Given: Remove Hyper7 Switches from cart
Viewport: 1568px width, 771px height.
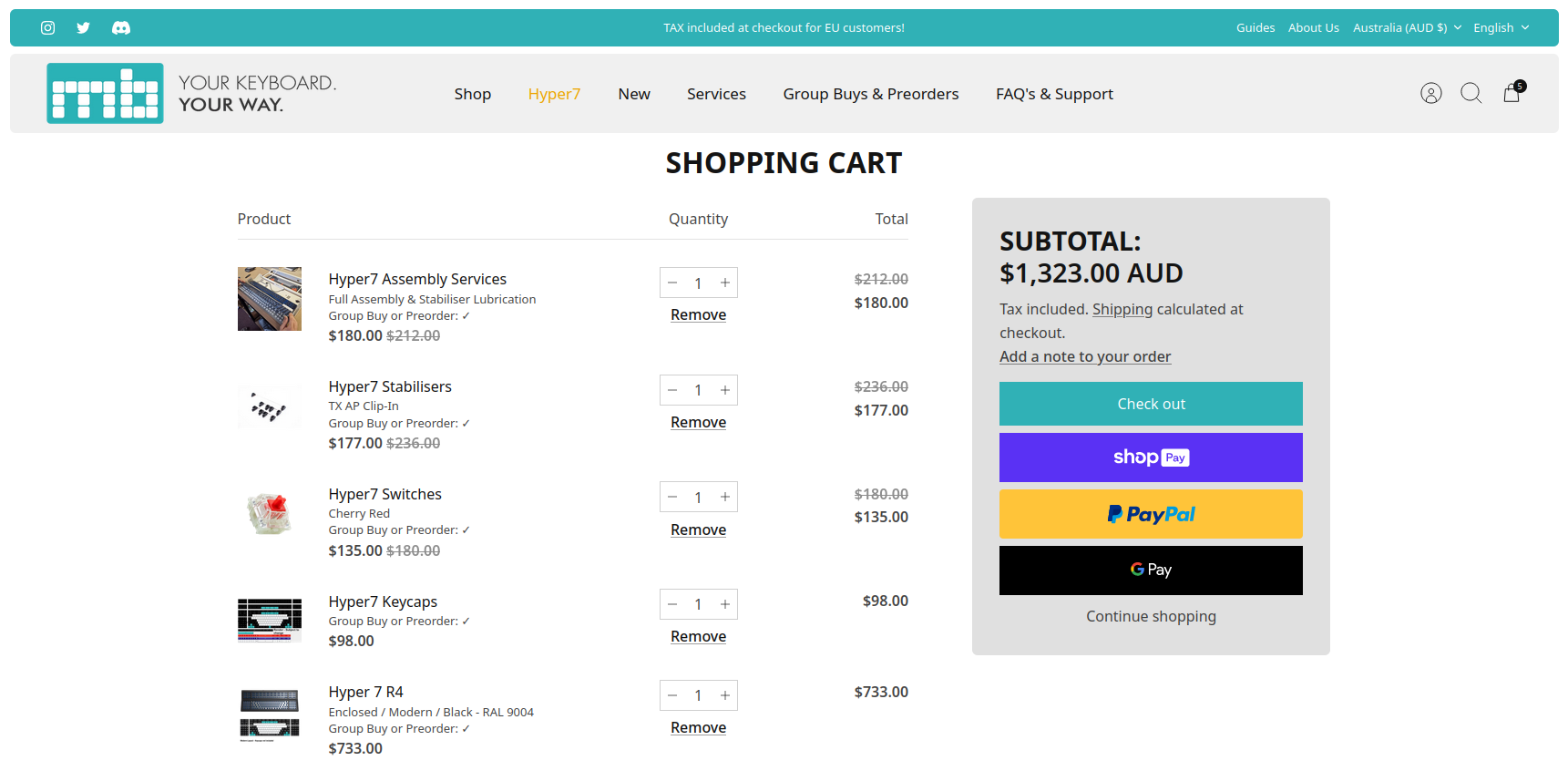Looking at the screenshot, I should pyautogui.click(x=699, y=529).
